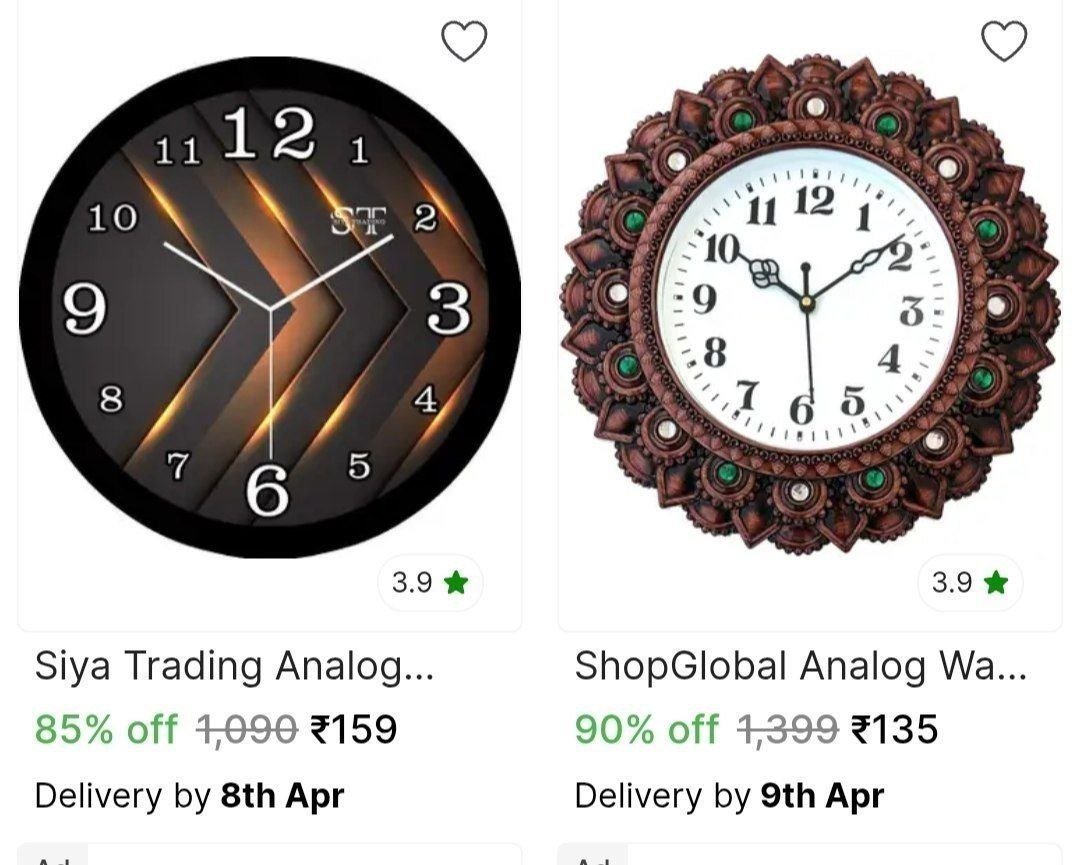Select the 90% off discount label
The width and height of the screenshot is (1080, 865).
click(646, 729)
